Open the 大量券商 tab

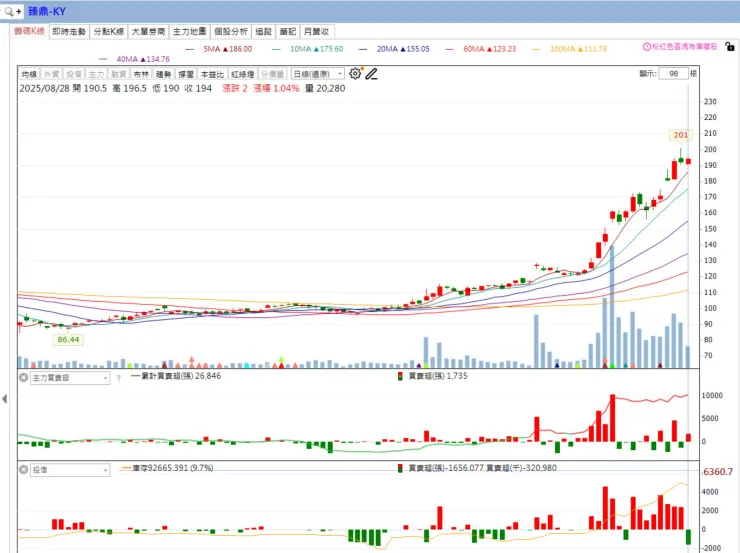pos(148,32)
